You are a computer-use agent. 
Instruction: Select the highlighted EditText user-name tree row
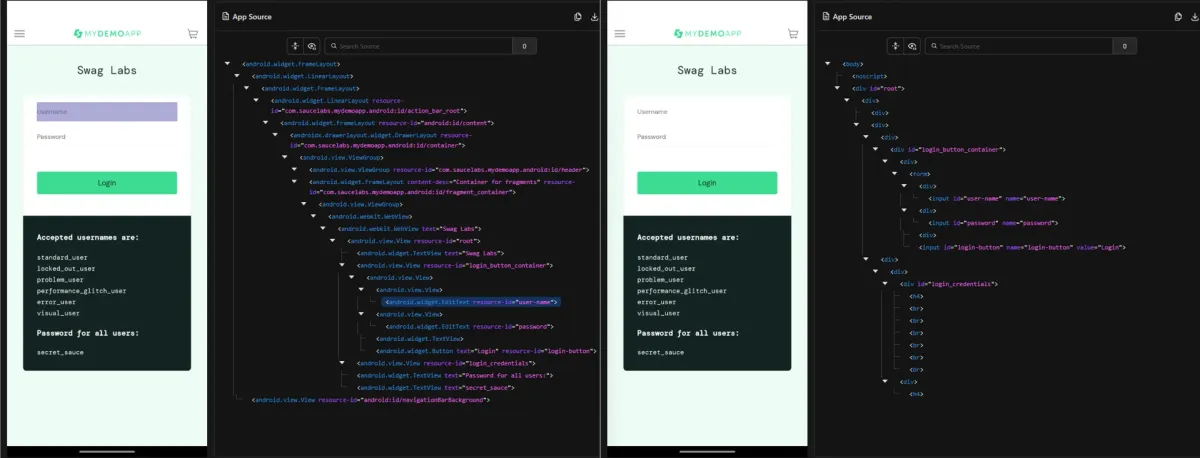click(x=472, y=301)
